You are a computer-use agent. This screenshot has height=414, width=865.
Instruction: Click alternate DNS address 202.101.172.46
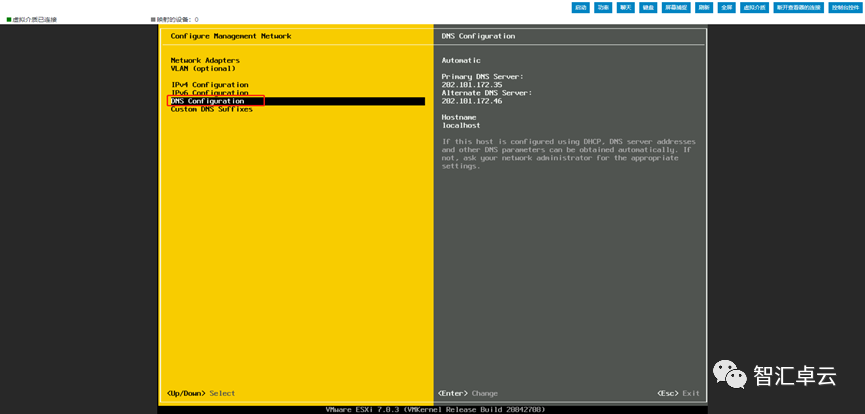click(472, 102)
